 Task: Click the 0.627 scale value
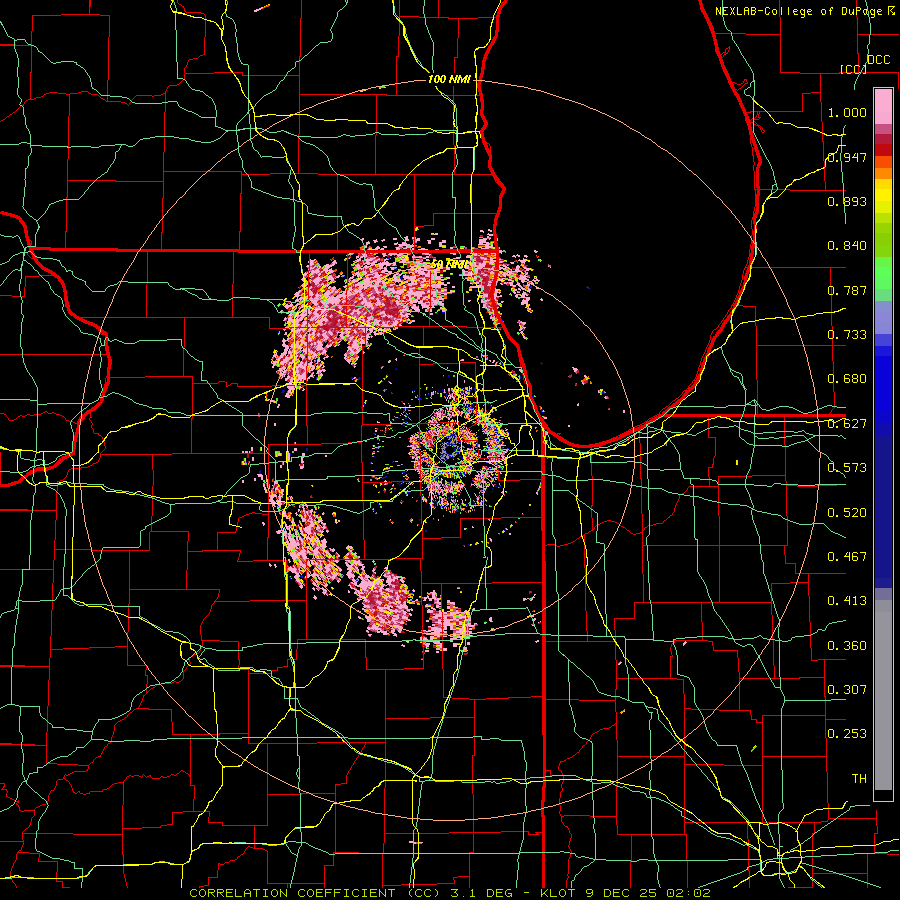coord(847,423)
